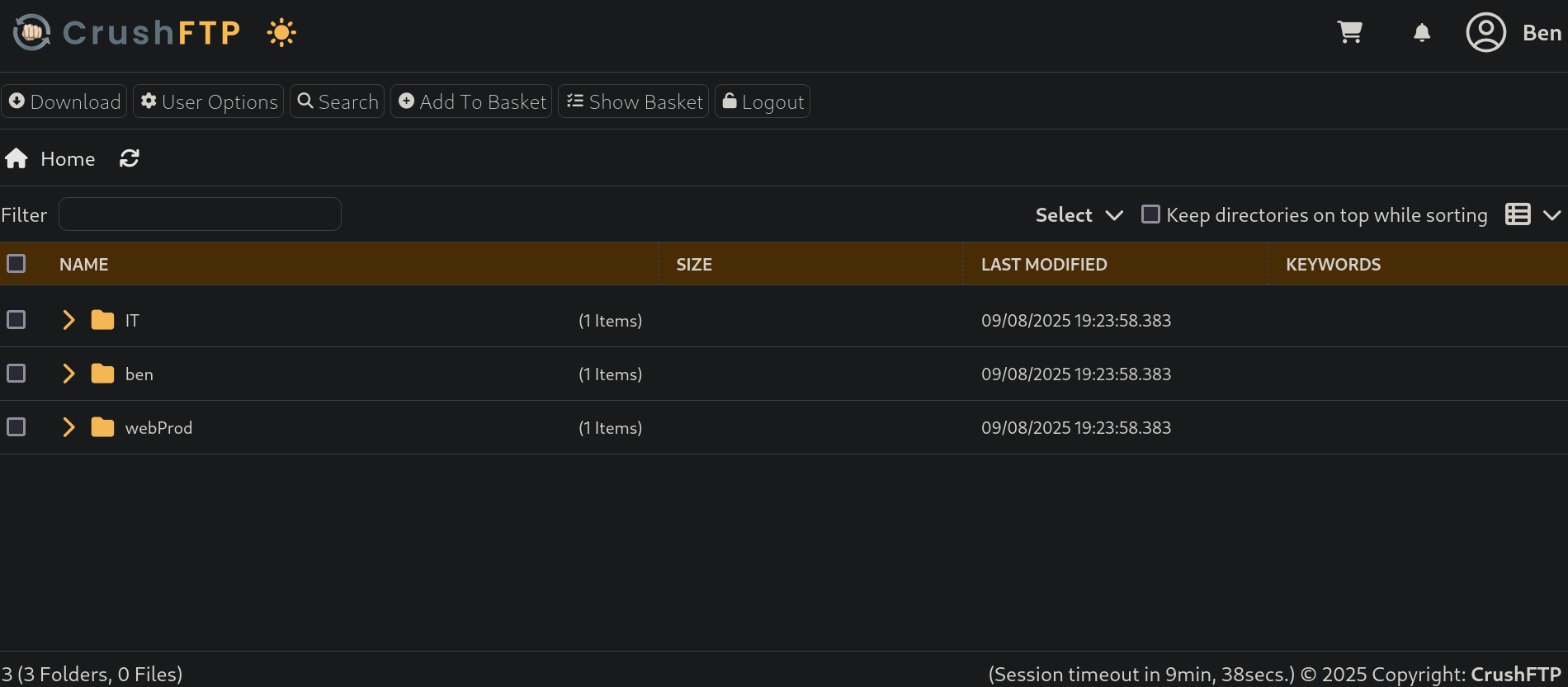Sort by the SIZE column header
The width and height of the screenshot is (1568, 687).
pyautogui.click(x=694, y=265)
